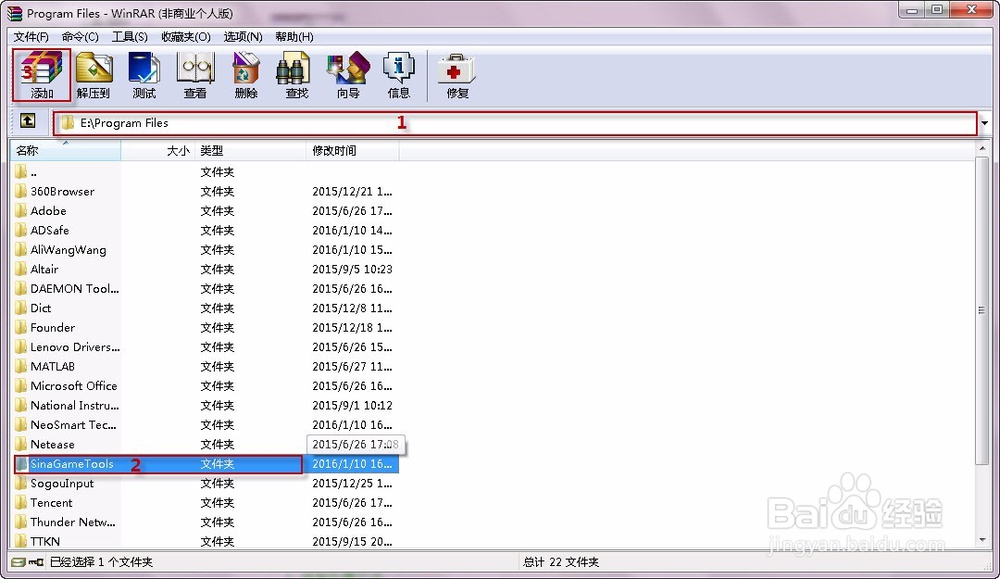The image size is (1000, 579).
Task: Select the Tencent folder icon
Action: [21, 502]
